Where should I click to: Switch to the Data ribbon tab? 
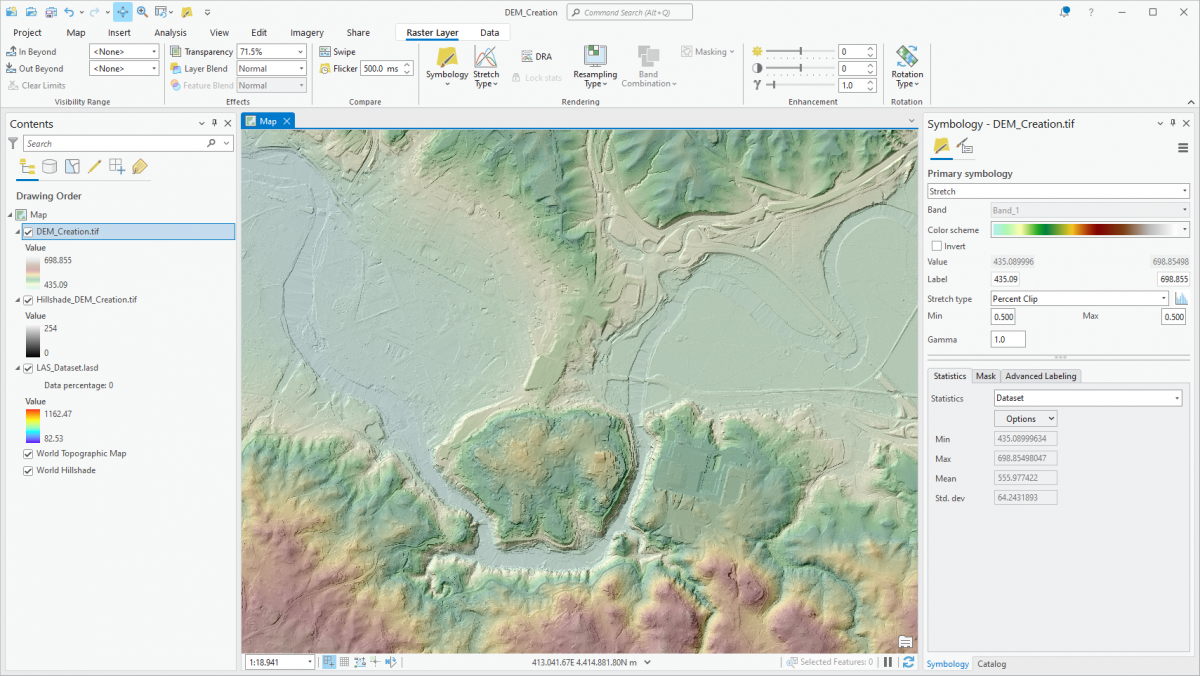[x=488, y=32]
